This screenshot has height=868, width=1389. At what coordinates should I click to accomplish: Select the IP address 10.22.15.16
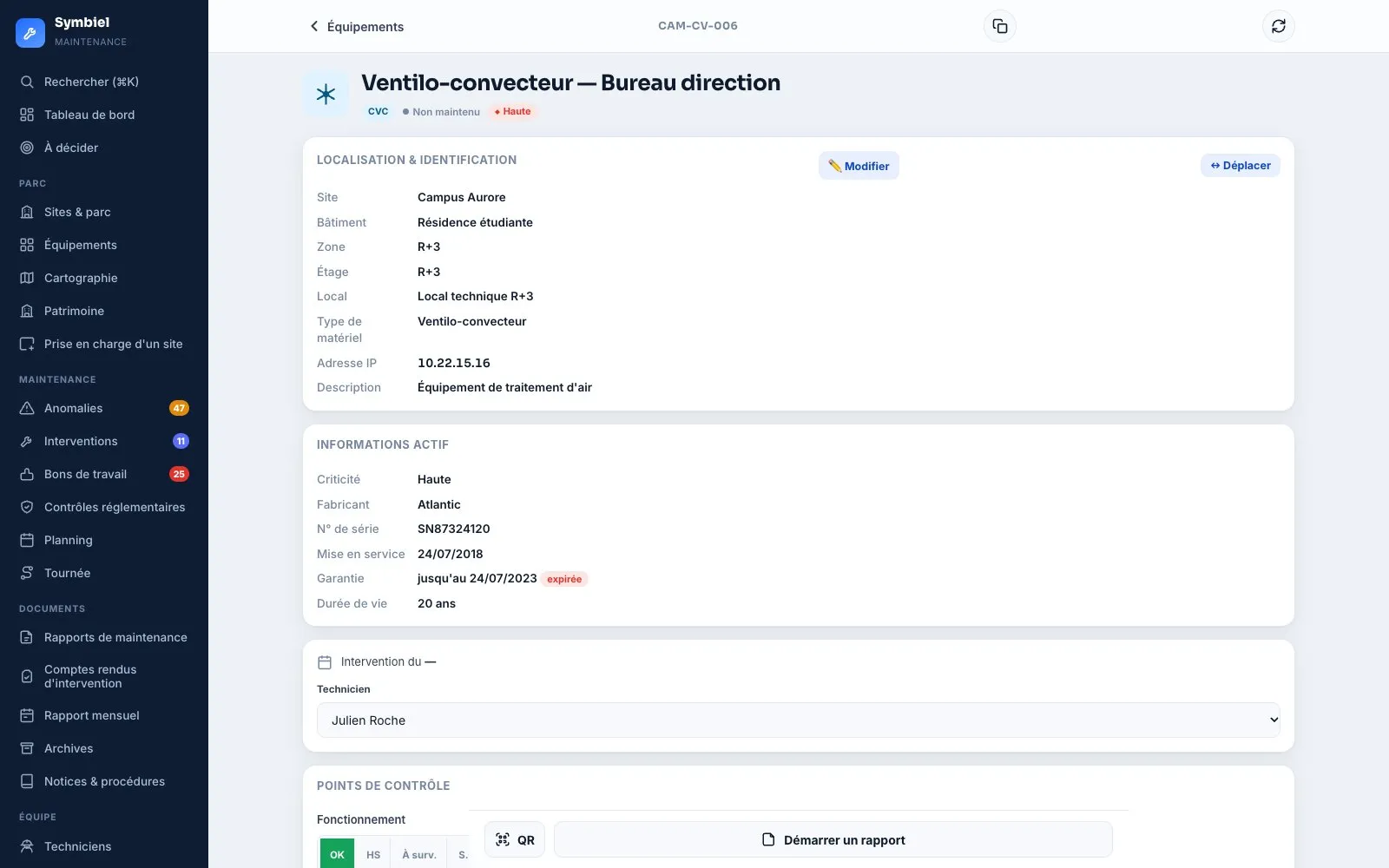(x=454, y=363)
